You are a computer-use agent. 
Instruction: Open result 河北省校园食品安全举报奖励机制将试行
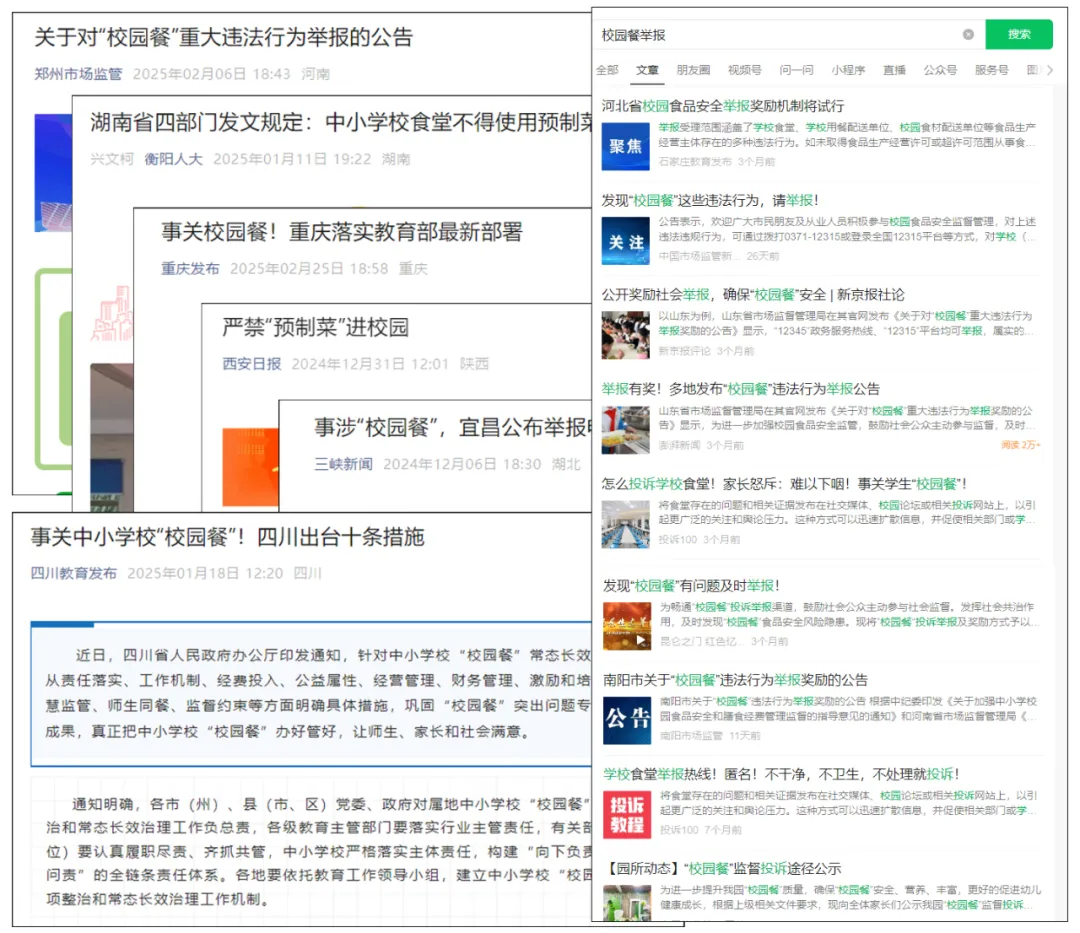pyautogui.click(x=723, y=106)
